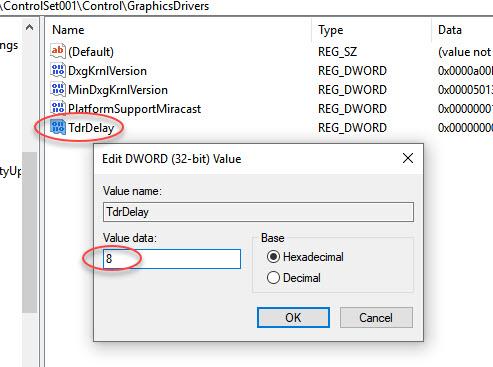This screenshot has height=367, width=493.
Task: Click the Data column header
Action: pyautogui.click(x=450, y=30)
